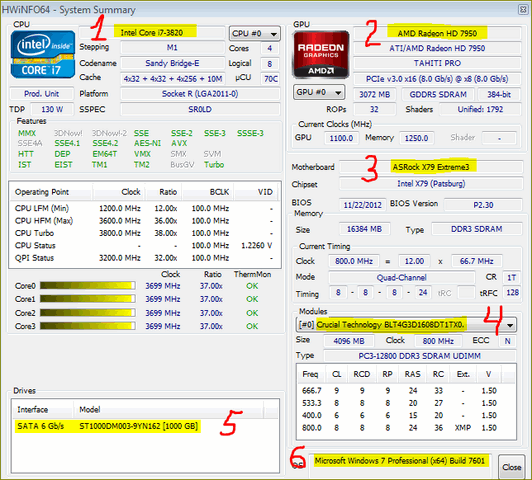Image resolution: width=532 pixels, height=480 pixels.
Task: Click the μCU 70C value
Action: [x=270, y=79]
